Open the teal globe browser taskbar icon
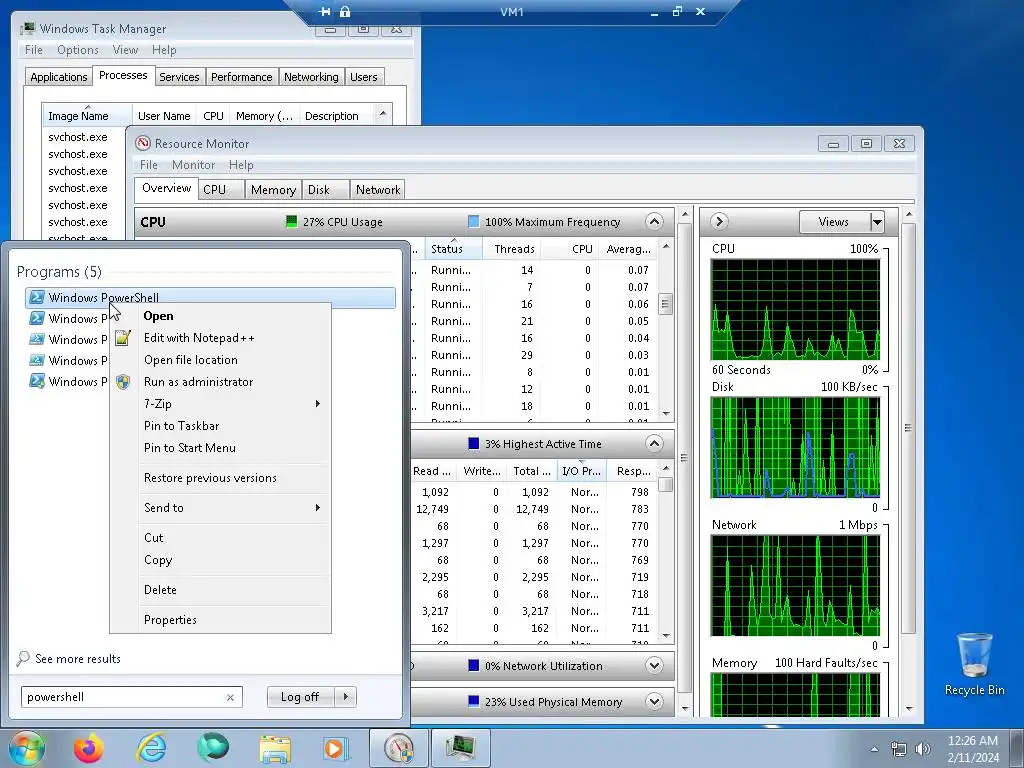1024x768 pixels. 213,748
